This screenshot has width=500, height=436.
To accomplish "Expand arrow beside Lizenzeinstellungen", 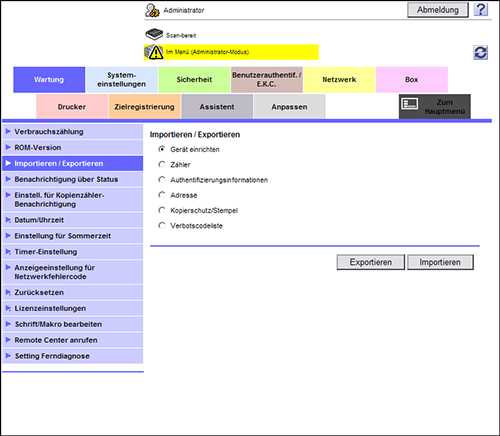I will click(8, 308).
